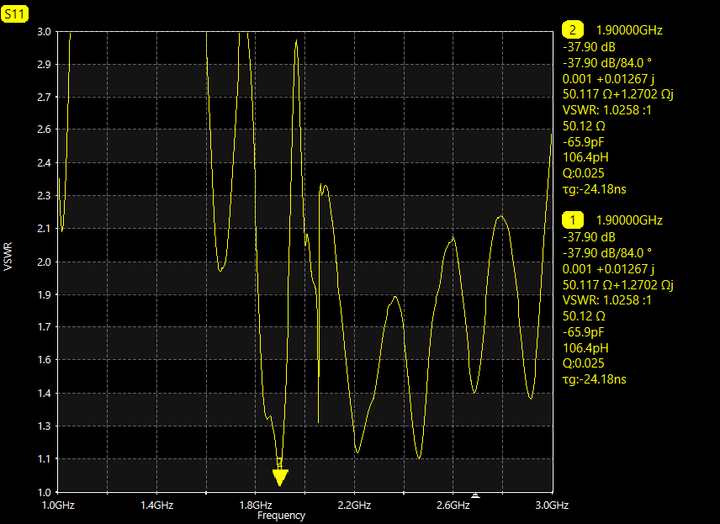The width and height of the screenshot is (720, 524).
Task: Select marker 2's VSWR: 1.0258 :1 readout
Action: click(x=607, y=110)
